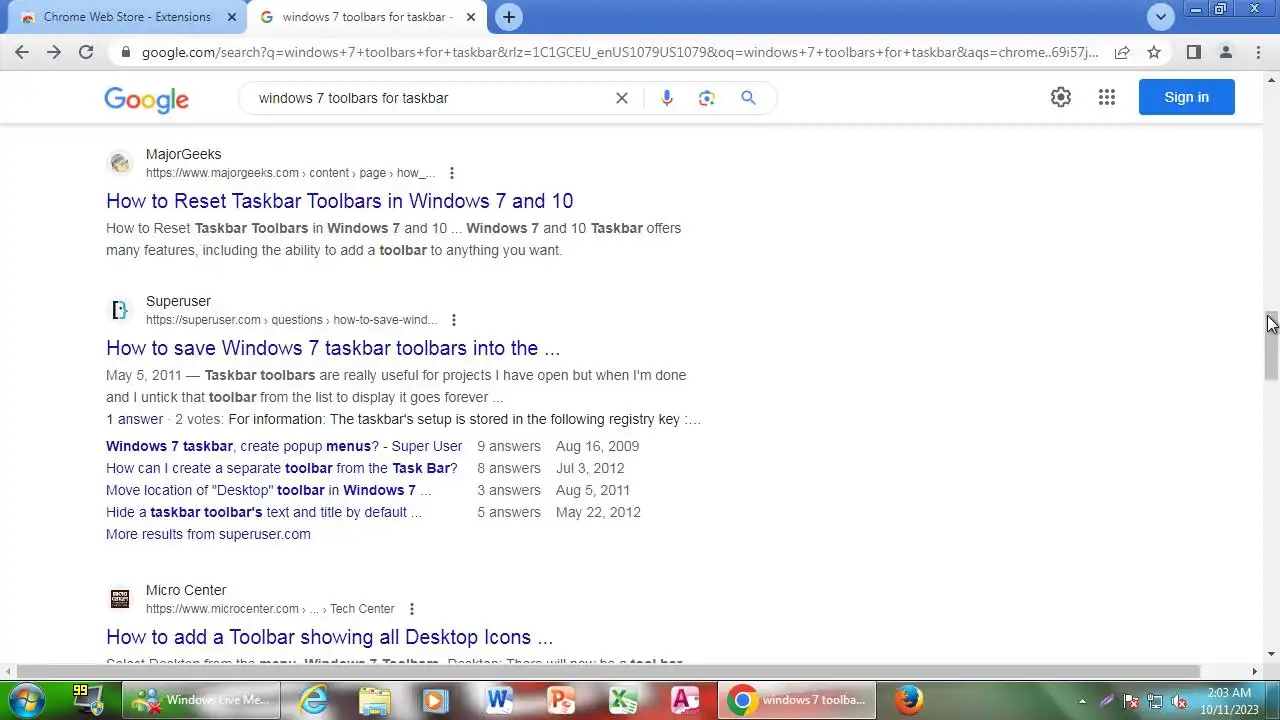The height and width of the screenshot is (720, 1280).
Task: Open Windows 7 taskbar create popup menus link
Action: pos(284,446)
